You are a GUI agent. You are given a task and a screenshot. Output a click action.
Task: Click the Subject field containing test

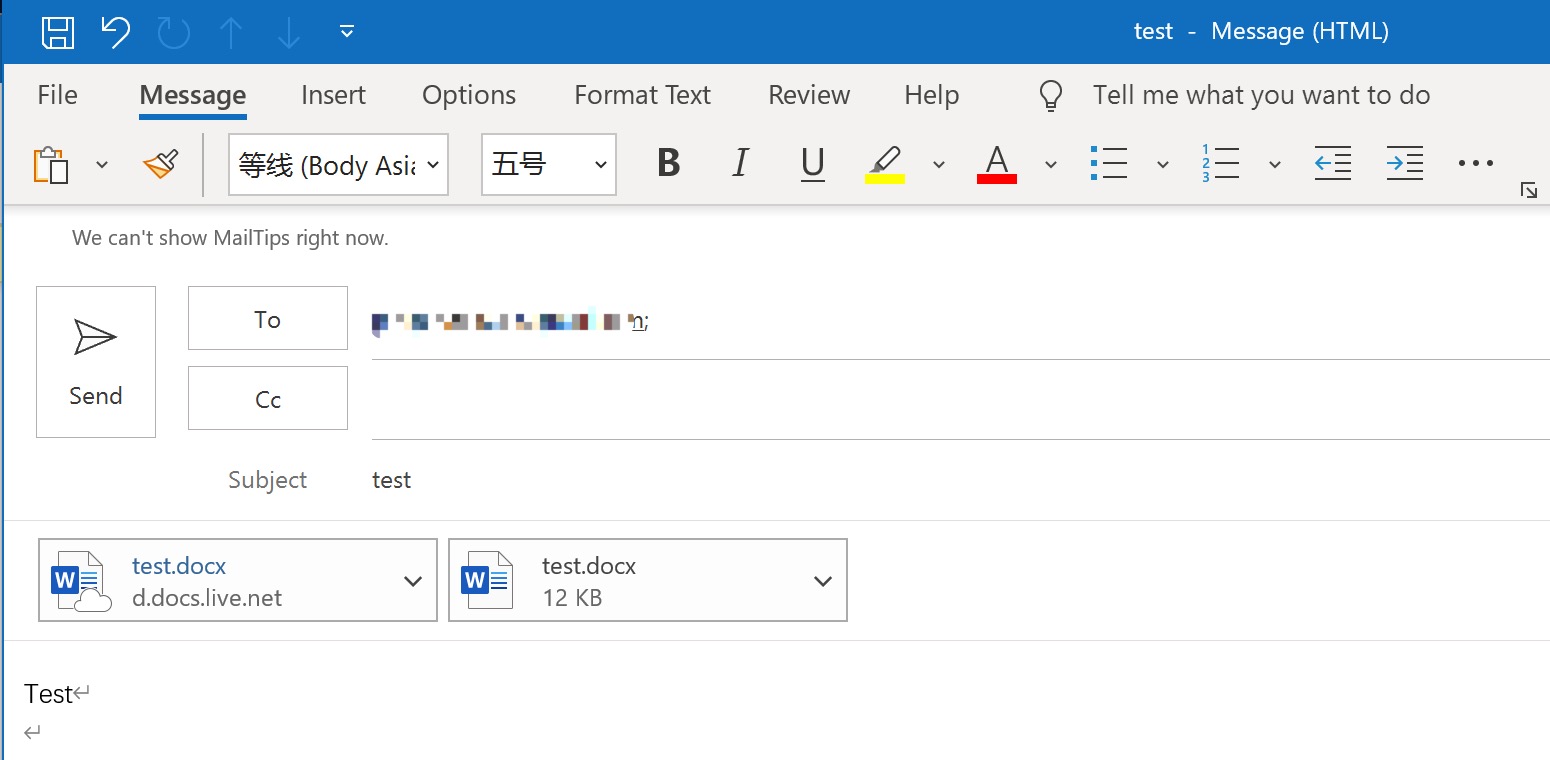[960, 480]
